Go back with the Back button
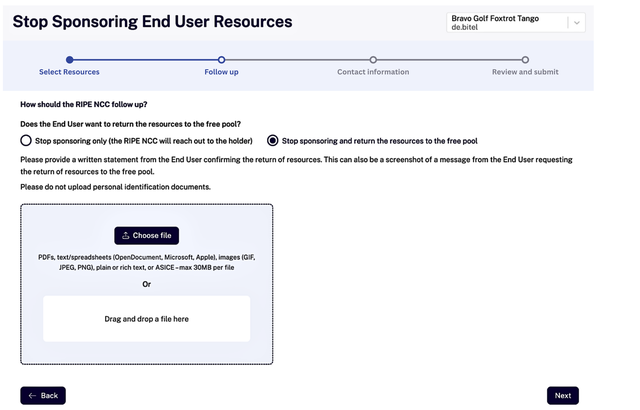 click(43, 395)
